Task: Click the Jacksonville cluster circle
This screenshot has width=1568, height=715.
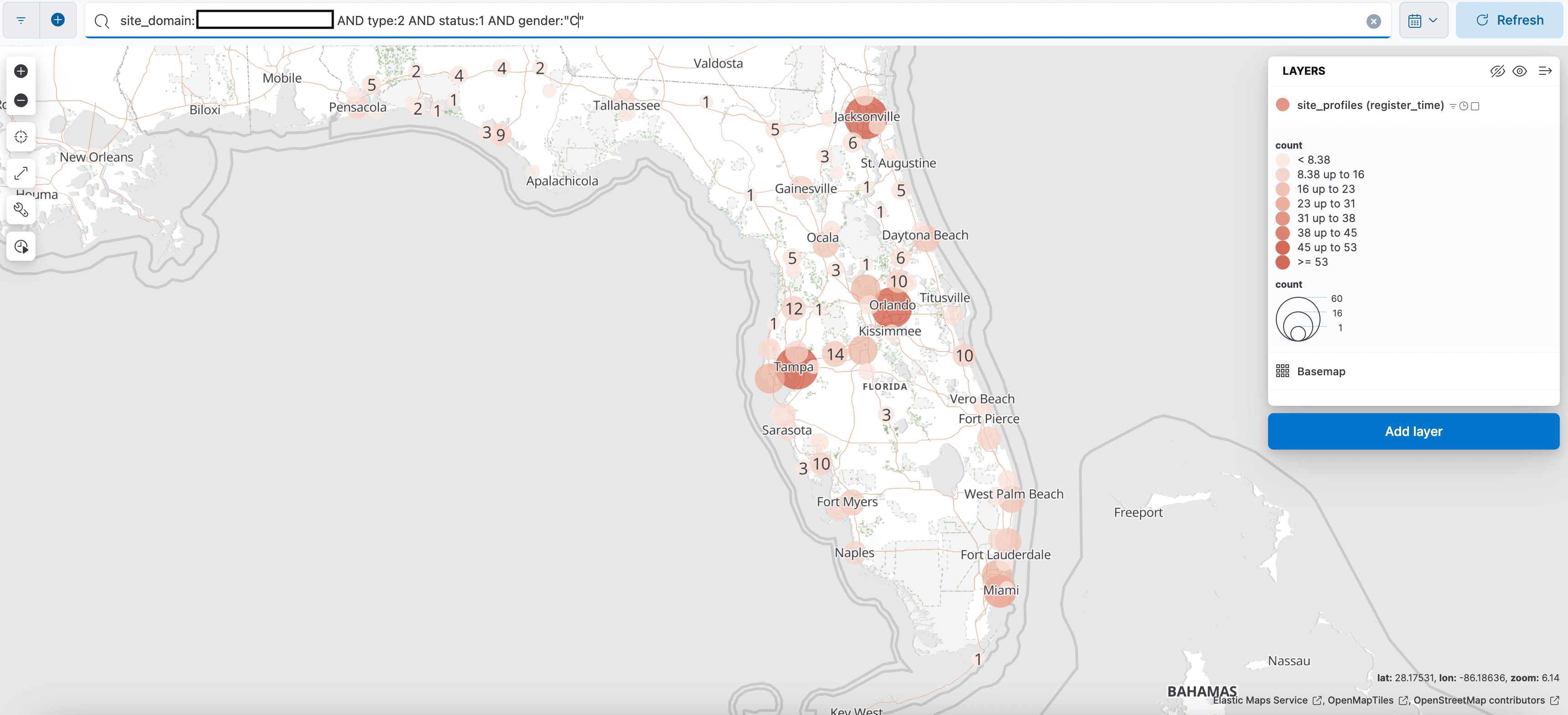Action: pos(865,118)
